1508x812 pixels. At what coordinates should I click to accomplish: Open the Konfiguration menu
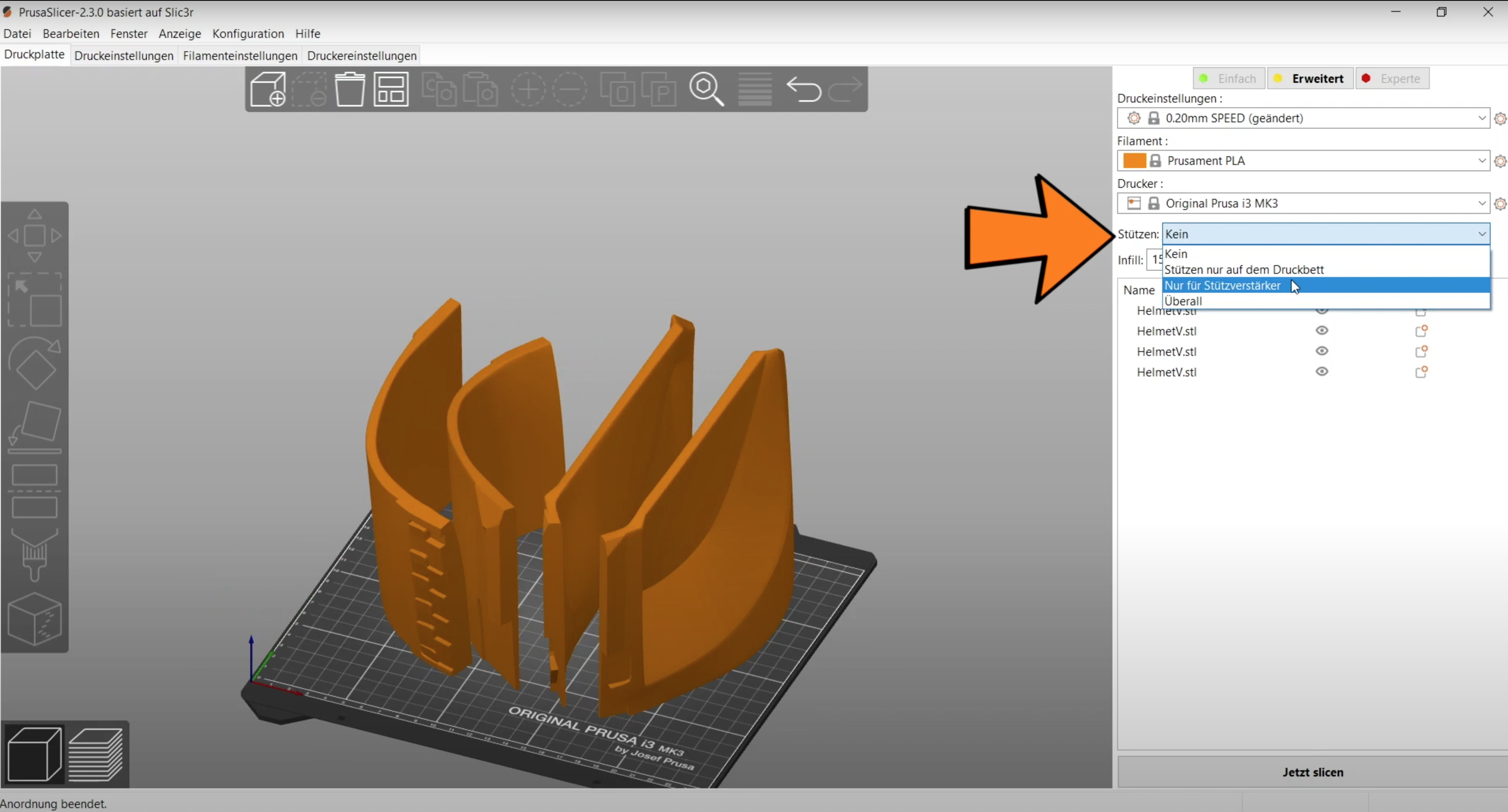click(x=248, y=34)
